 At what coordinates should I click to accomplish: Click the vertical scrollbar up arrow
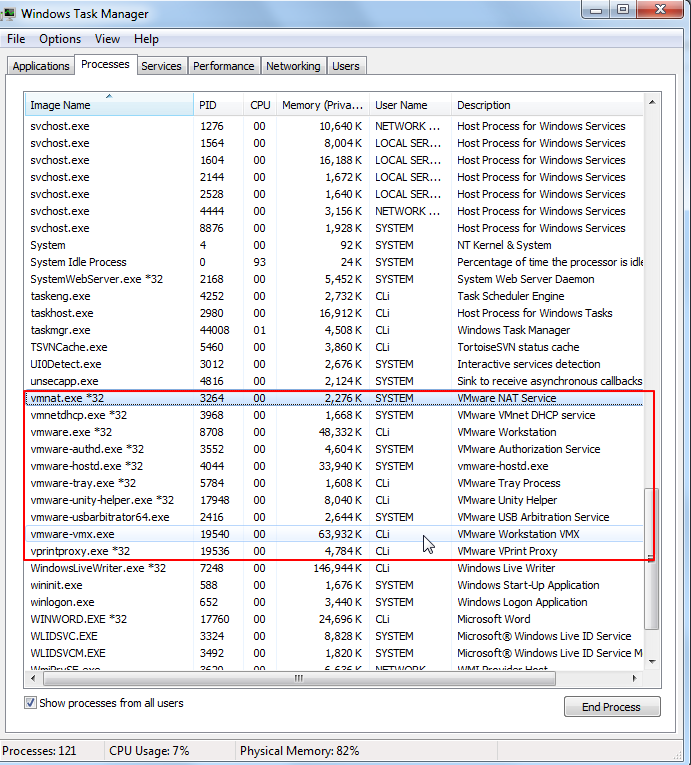tap(652, 102)
